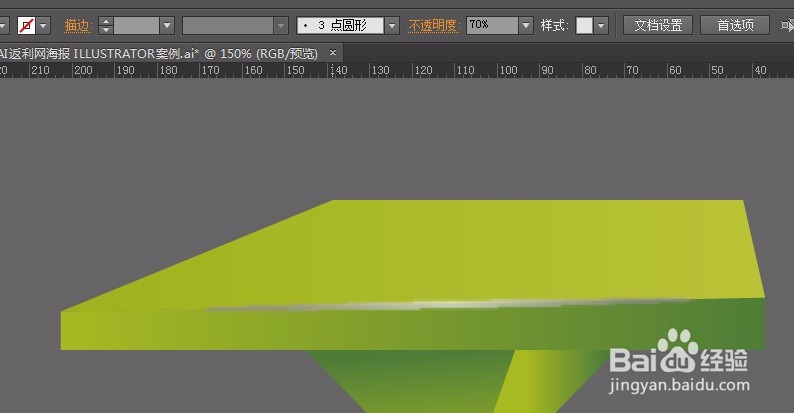Expand the 样式 graphic style dropdown arrow

point(601,25)
